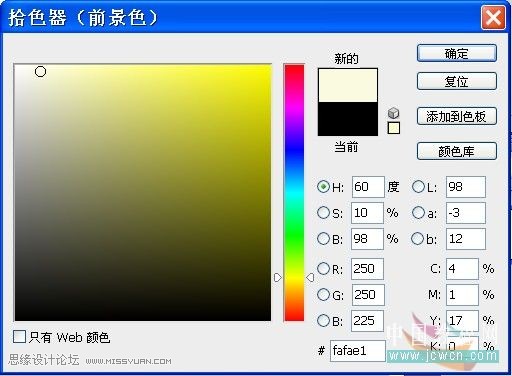The height and width of the screenshot is (376, 512).
Task: Select the Lab a channel radio button
Action: (x=418, y=213)
